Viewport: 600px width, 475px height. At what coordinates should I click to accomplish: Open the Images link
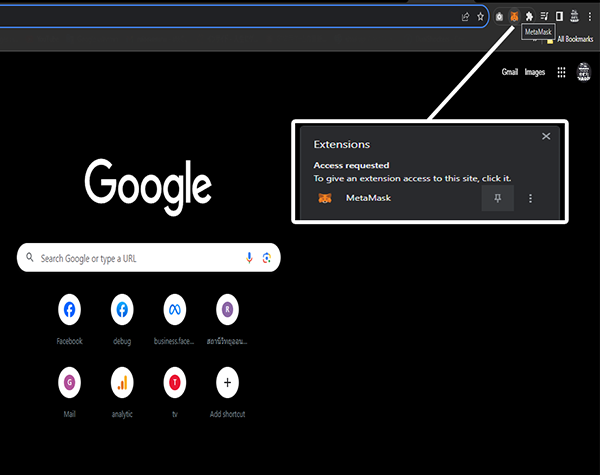[x=535, y=72]
